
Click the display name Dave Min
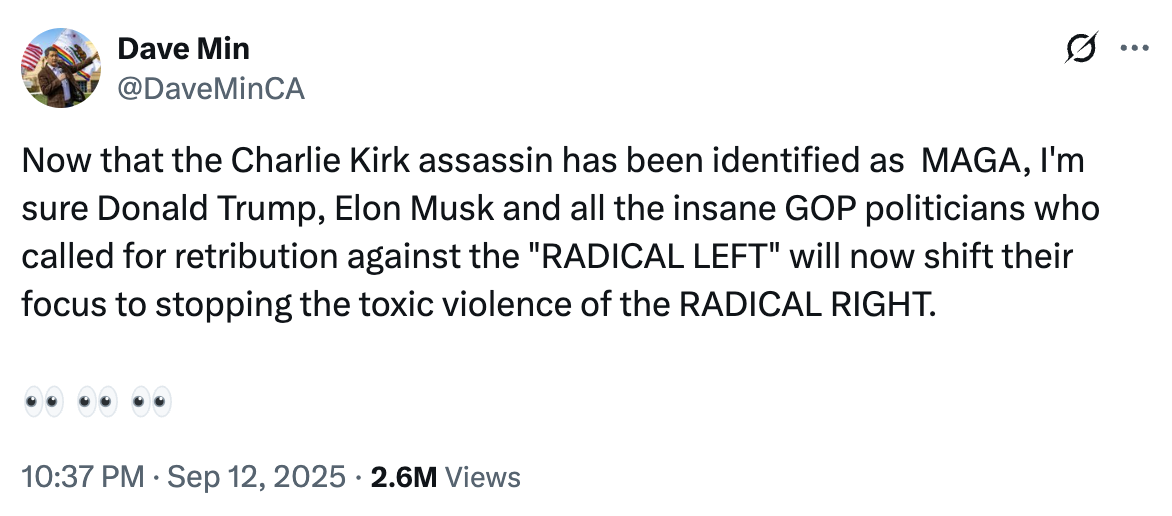pos(183,48)
